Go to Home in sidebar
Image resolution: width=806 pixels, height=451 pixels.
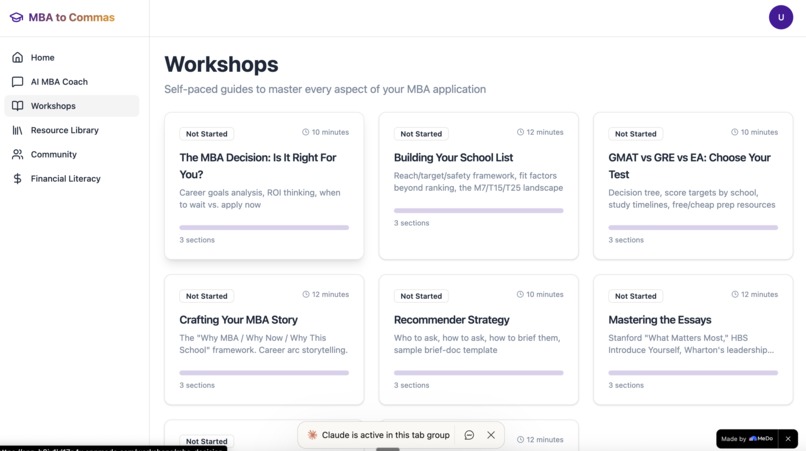pyautogui.click(x=72, y=57)
